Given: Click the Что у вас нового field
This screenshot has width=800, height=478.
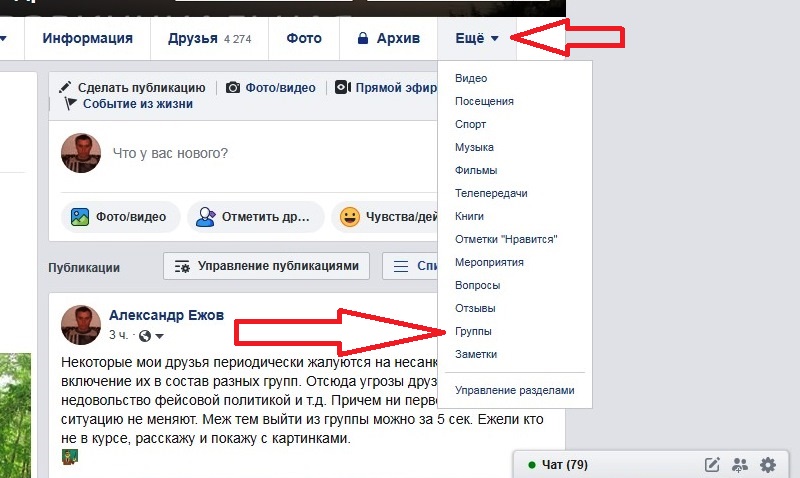Looking at the screenshot, I should [x=273, y=153].
